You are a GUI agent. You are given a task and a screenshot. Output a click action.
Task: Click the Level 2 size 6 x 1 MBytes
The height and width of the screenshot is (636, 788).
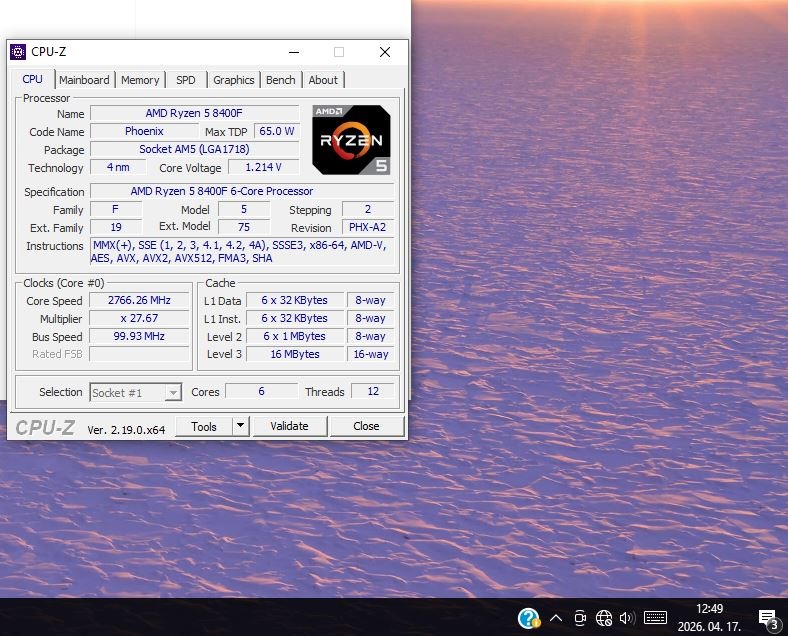[x=295, y=336]
